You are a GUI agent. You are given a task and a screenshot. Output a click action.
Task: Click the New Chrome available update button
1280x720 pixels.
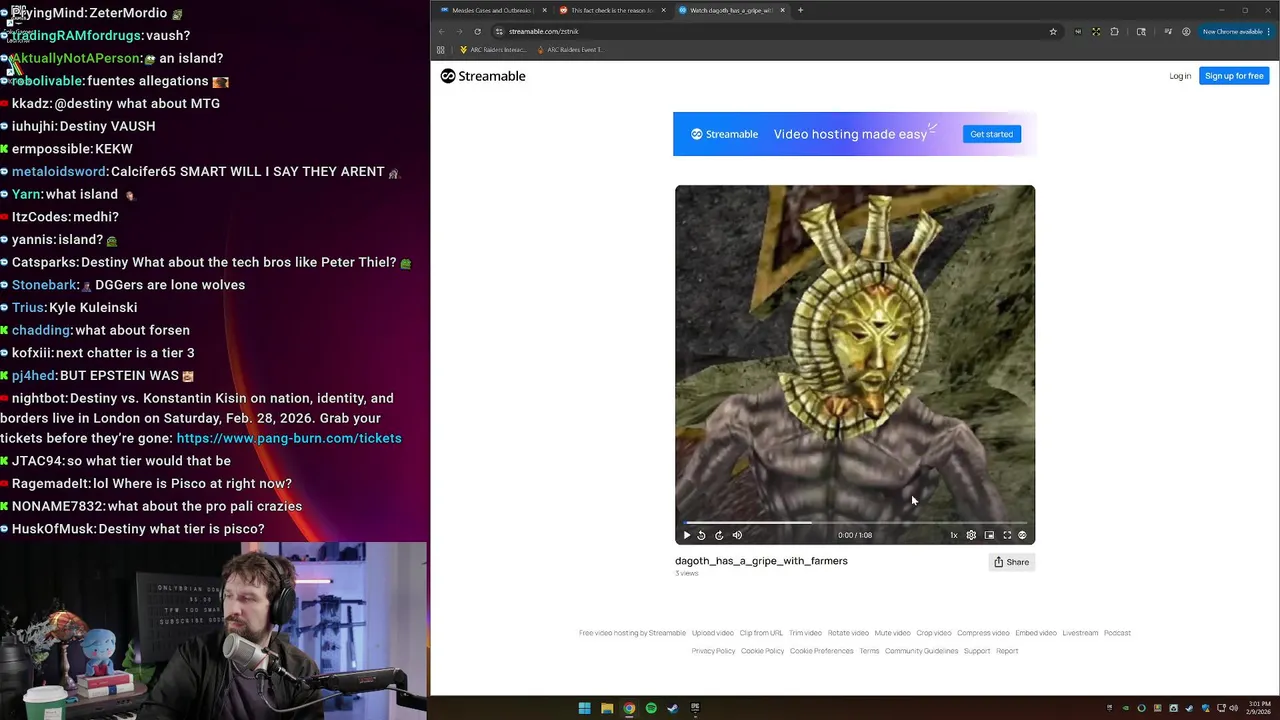pyautogui.click(x=1236, y=31)
